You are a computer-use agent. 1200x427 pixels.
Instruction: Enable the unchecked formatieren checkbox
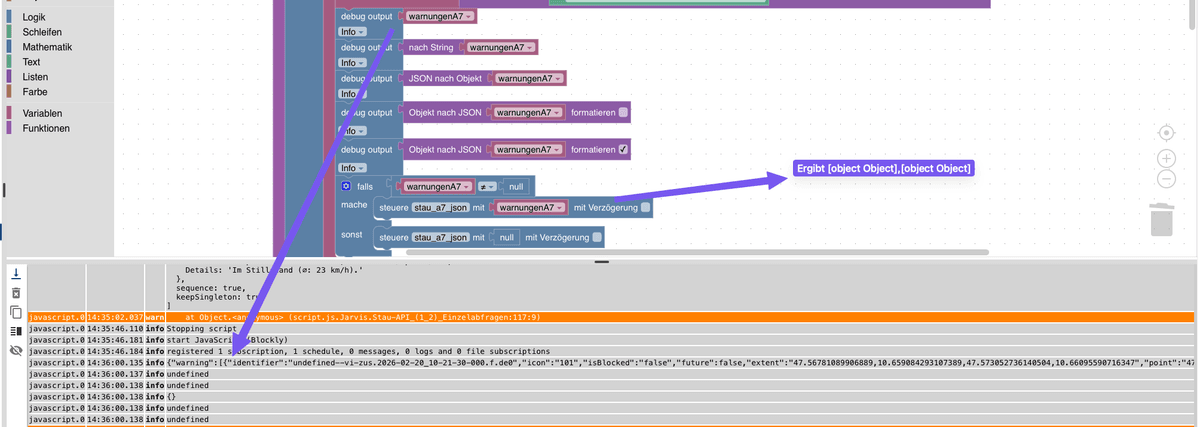tap(623, 113)
